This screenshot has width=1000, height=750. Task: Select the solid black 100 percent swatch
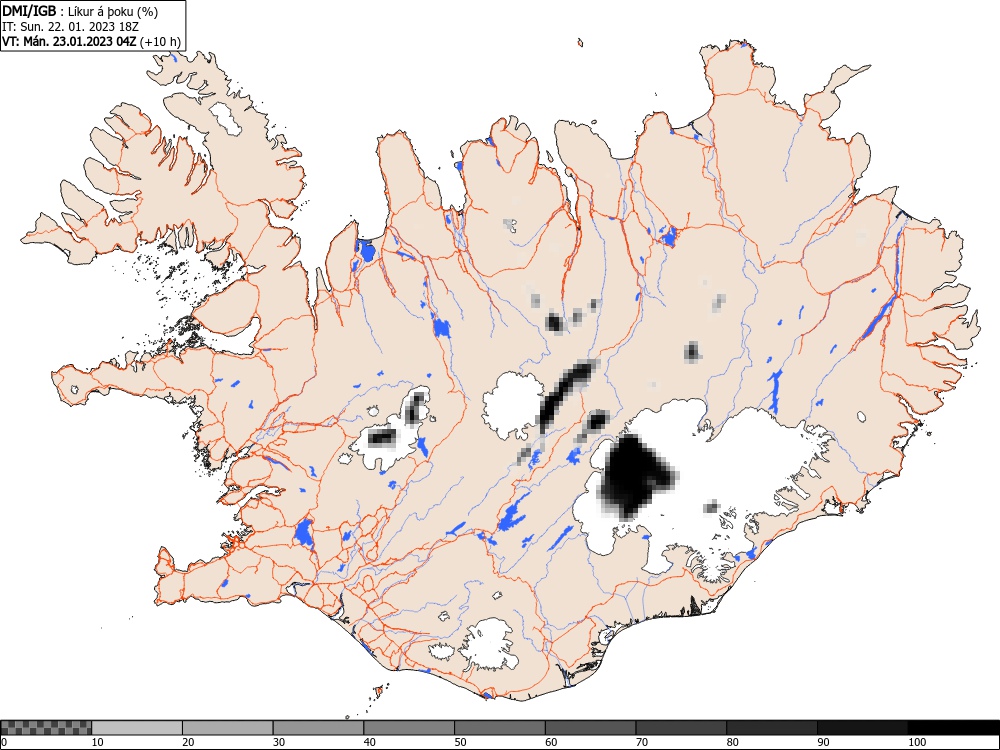point(953,728)
